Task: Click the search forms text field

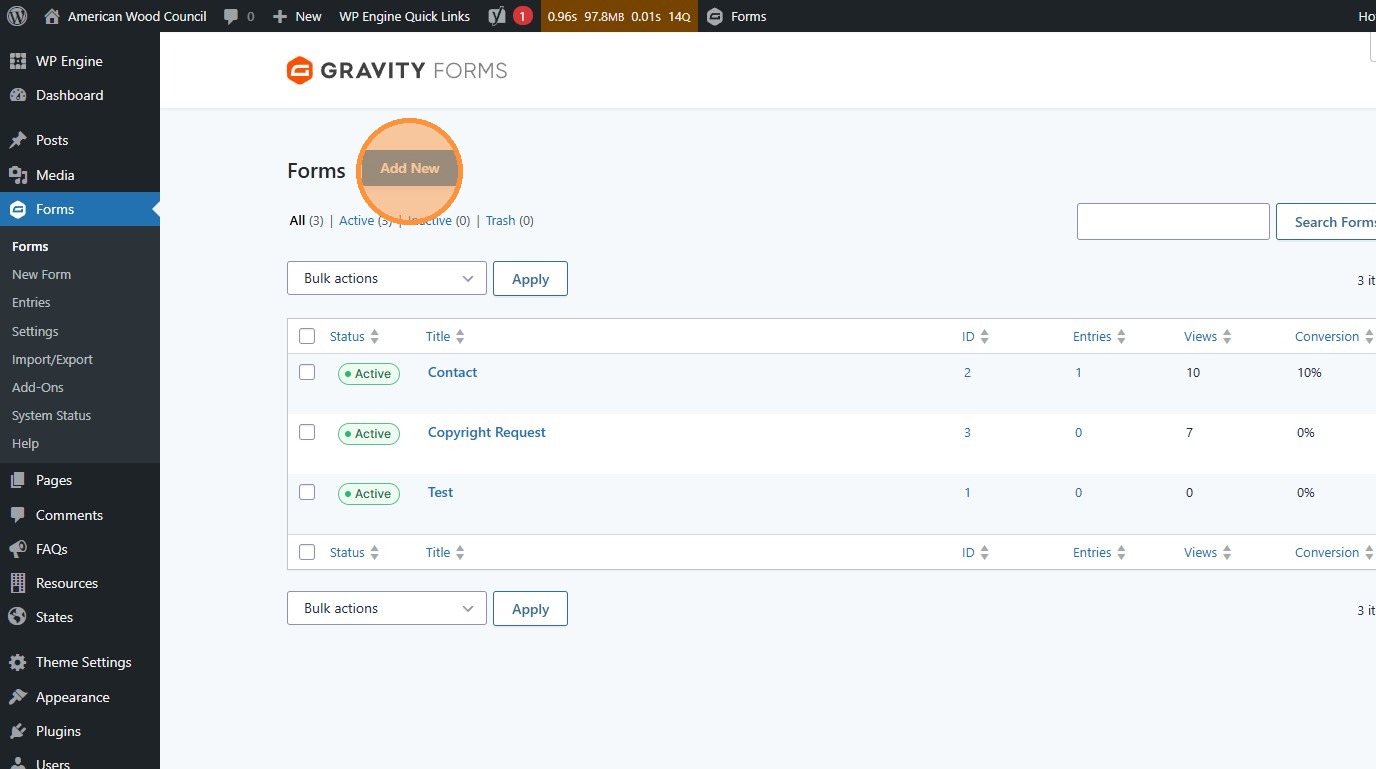Action: [x=1173, y=221]
